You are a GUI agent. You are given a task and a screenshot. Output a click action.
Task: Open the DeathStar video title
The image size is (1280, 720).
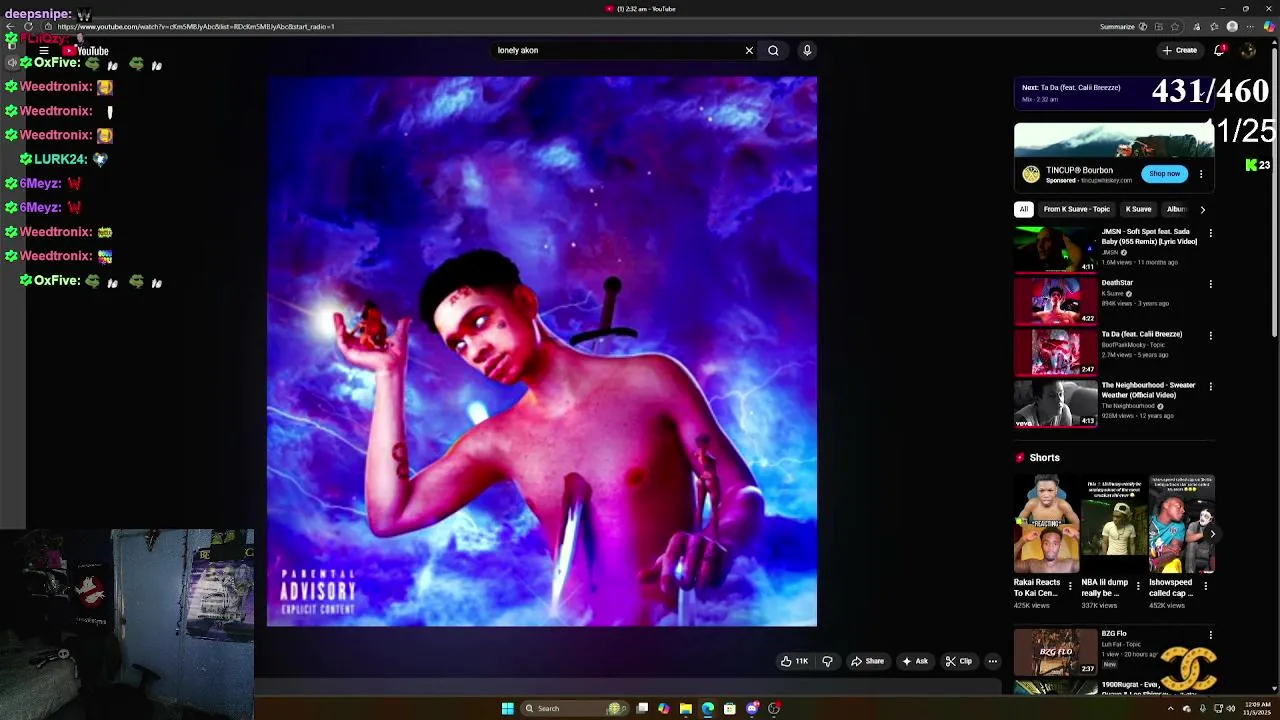(1117, 283)
